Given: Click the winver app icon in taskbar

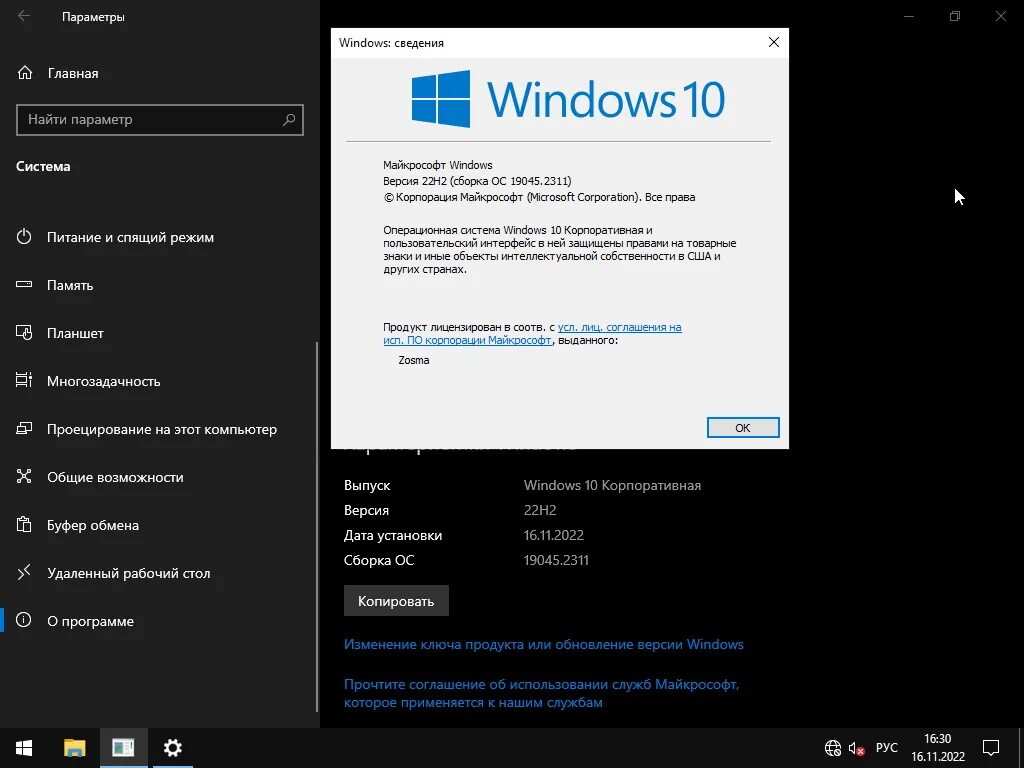Looking at the screenshot, I should [123, 748].
